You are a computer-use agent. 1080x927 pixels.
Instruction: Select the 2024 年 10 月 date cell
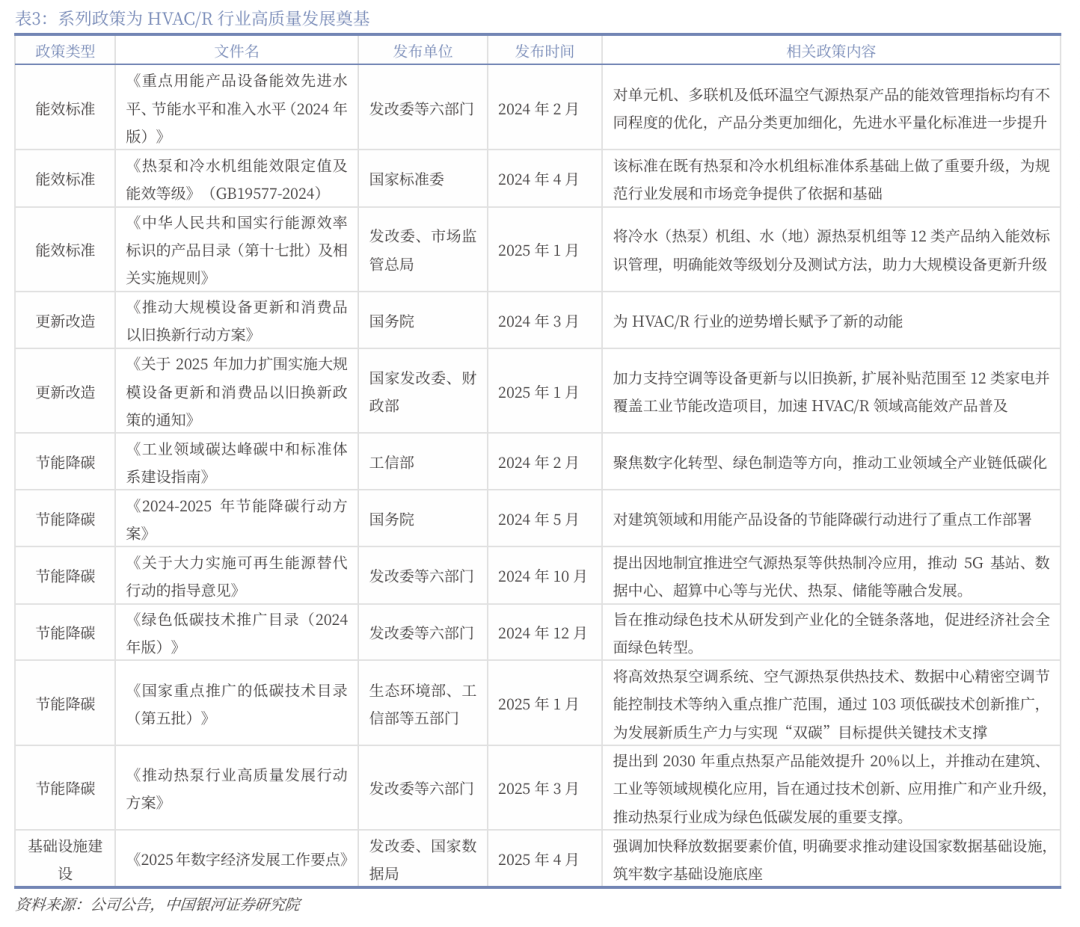click(543, 576)
